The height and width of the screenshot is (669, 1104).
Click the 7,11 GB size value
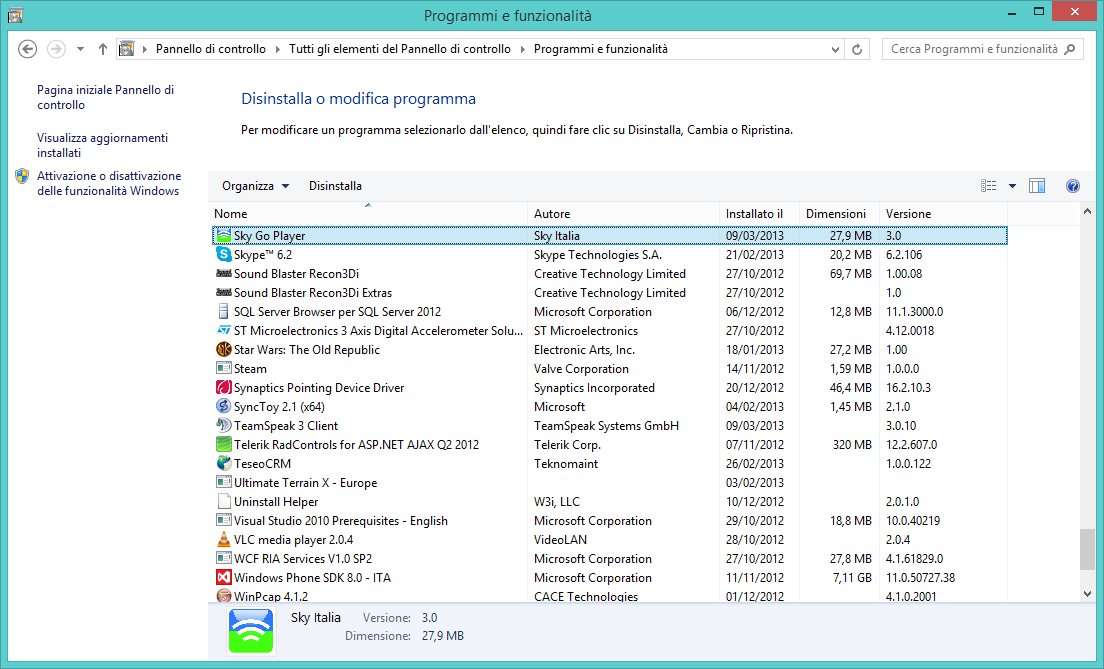(852, 577)
